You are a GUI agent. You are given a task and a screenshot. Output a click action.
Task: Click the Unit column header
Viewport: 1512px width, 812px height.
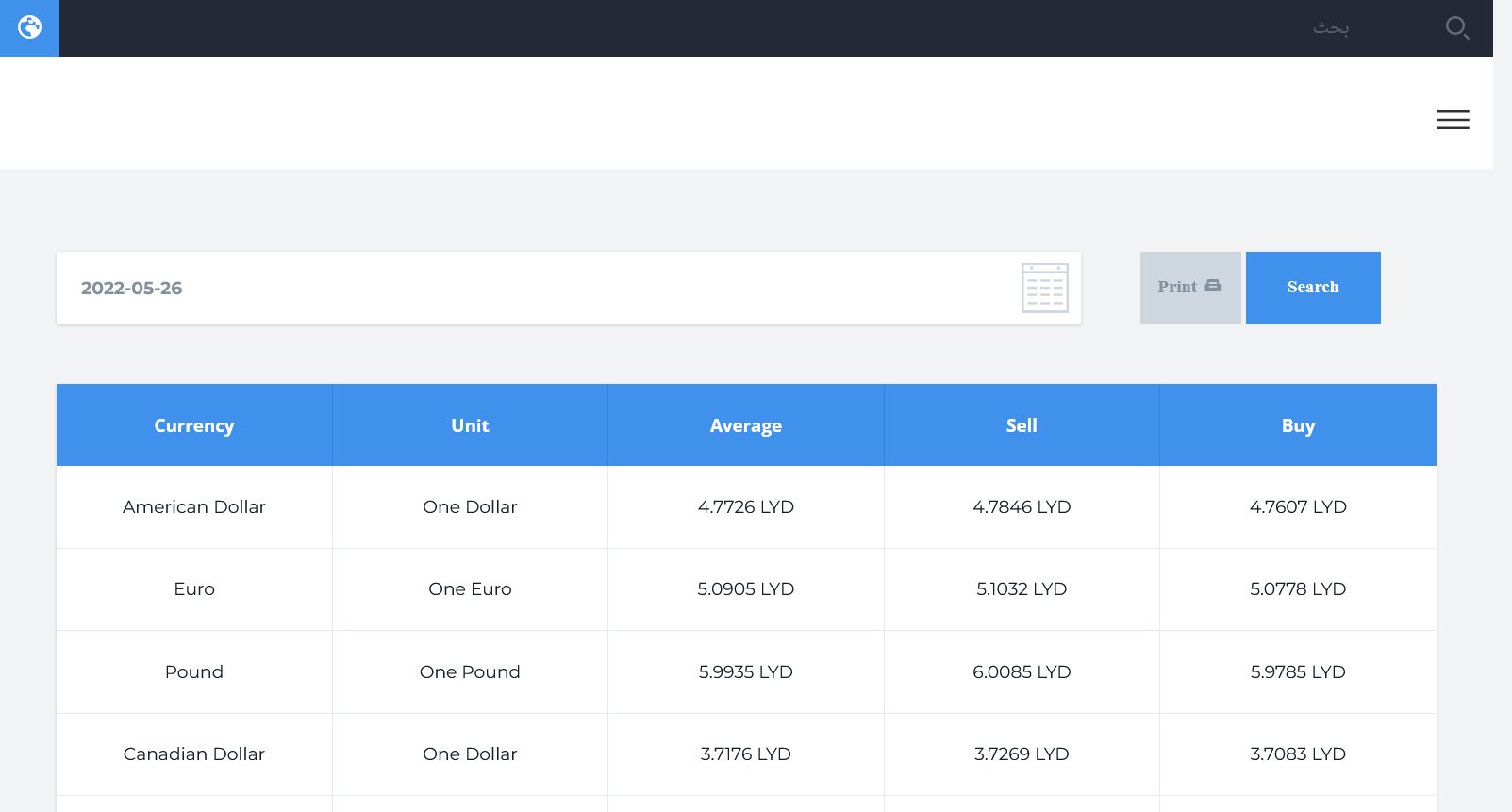click(470, 425)
